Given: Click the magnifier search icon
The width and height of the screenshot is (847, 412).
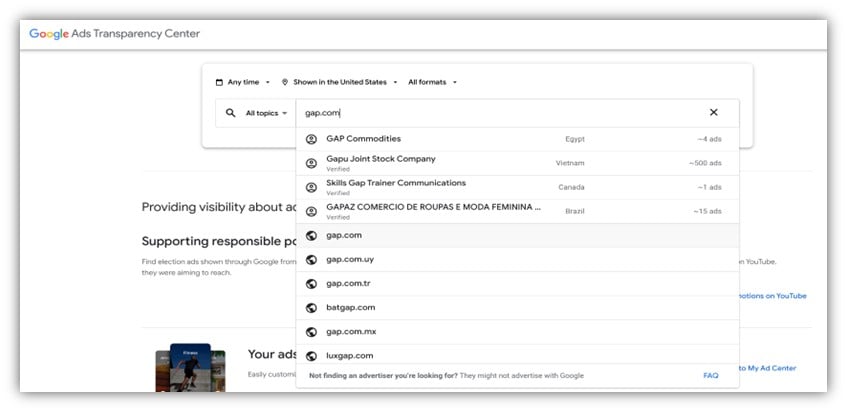Looking at the screenshot, I should click(231, 113).
